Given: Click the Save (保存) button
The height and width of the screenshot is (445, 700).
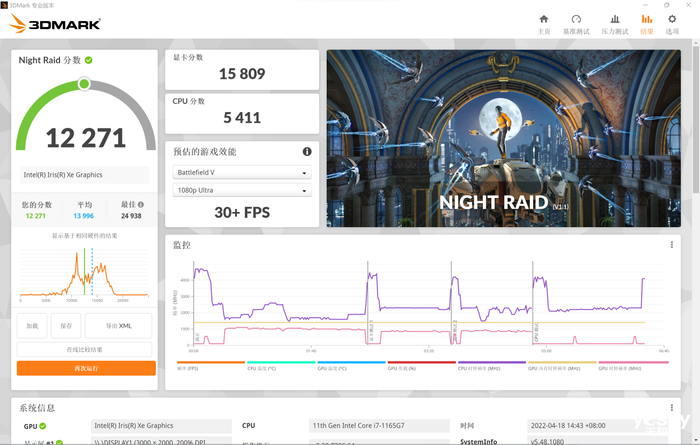Looking at the screenshot, I should click(x=66, y=326).
